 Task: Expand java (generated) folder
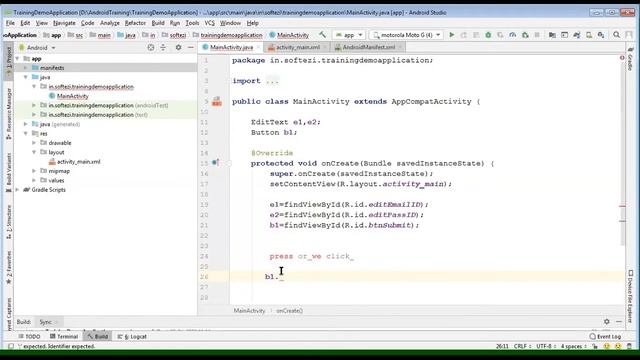pos(26,124)
